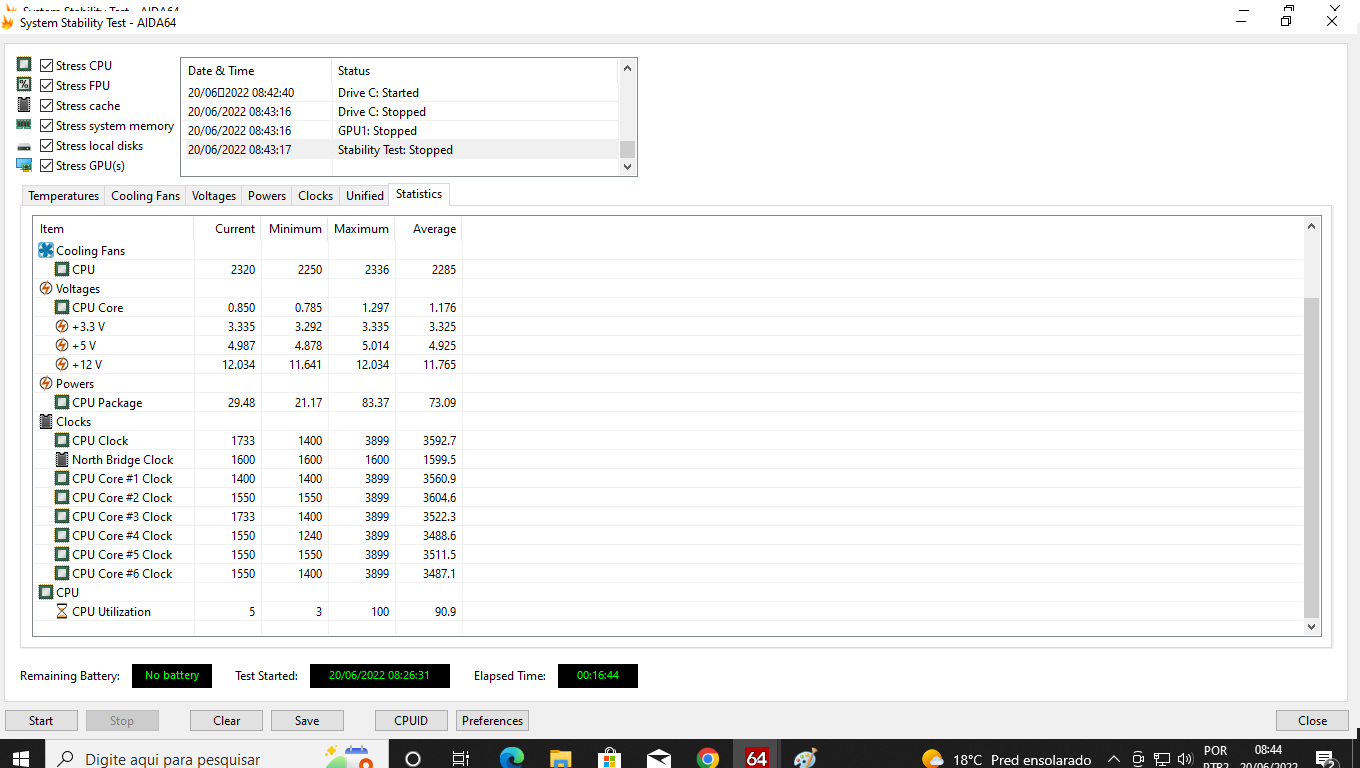Screen dimensions: 1360x768
Task: Click the local disks drive icon
Action: (24, 146)
